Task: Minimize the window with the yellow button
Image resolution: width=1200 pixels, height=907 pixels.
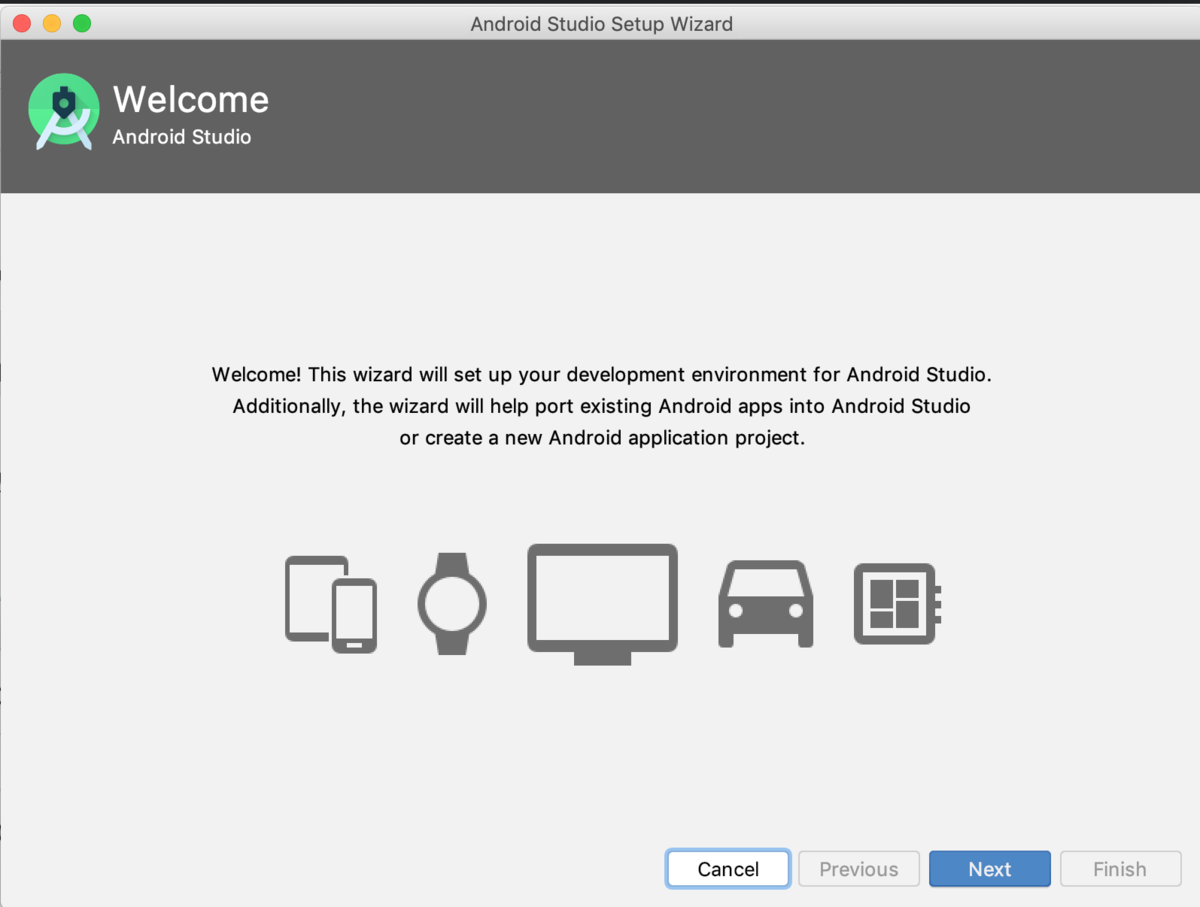Action: coord(52,23)
